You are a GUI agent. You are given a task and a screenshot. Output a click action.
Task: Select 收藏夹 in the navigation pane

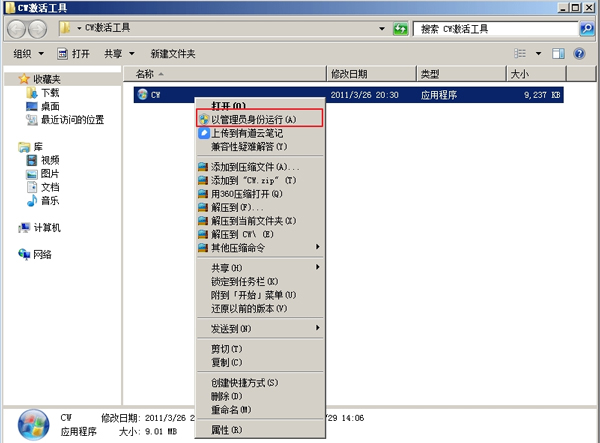tap(46, 79)
